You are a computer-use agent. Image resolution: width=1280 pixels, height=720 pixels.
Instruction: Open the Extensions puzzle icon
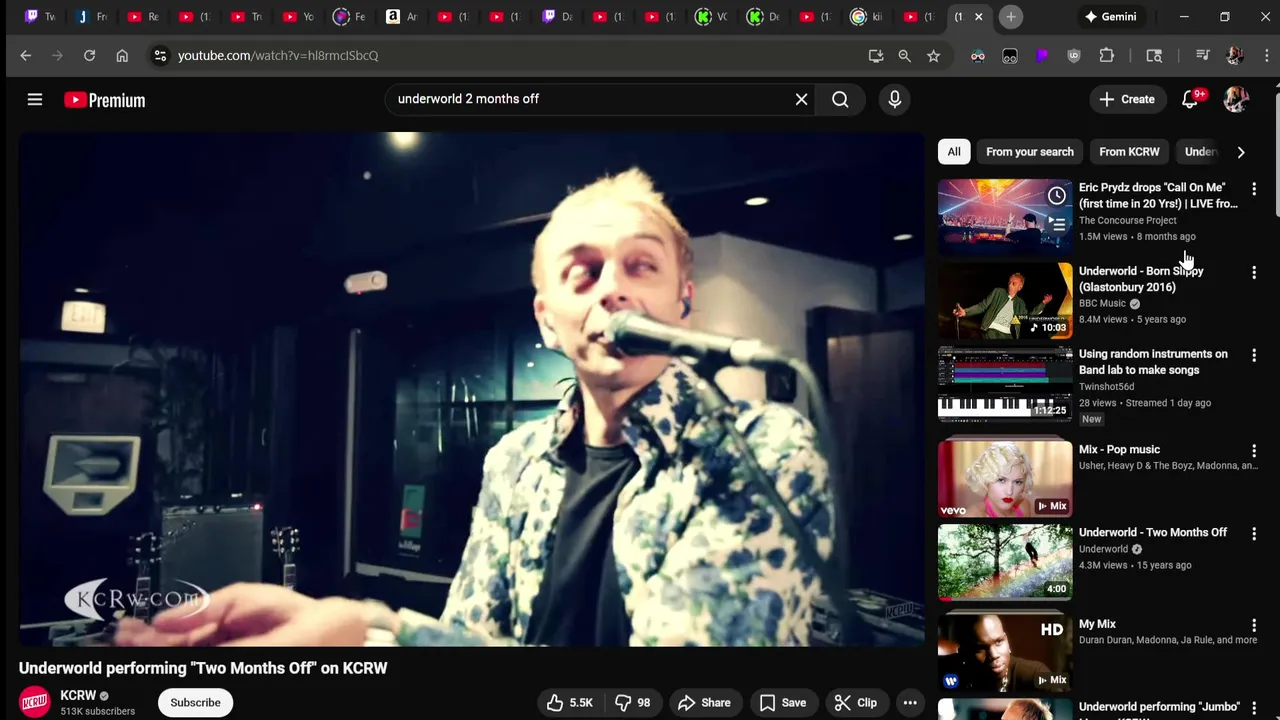[x=1106, y=56]
